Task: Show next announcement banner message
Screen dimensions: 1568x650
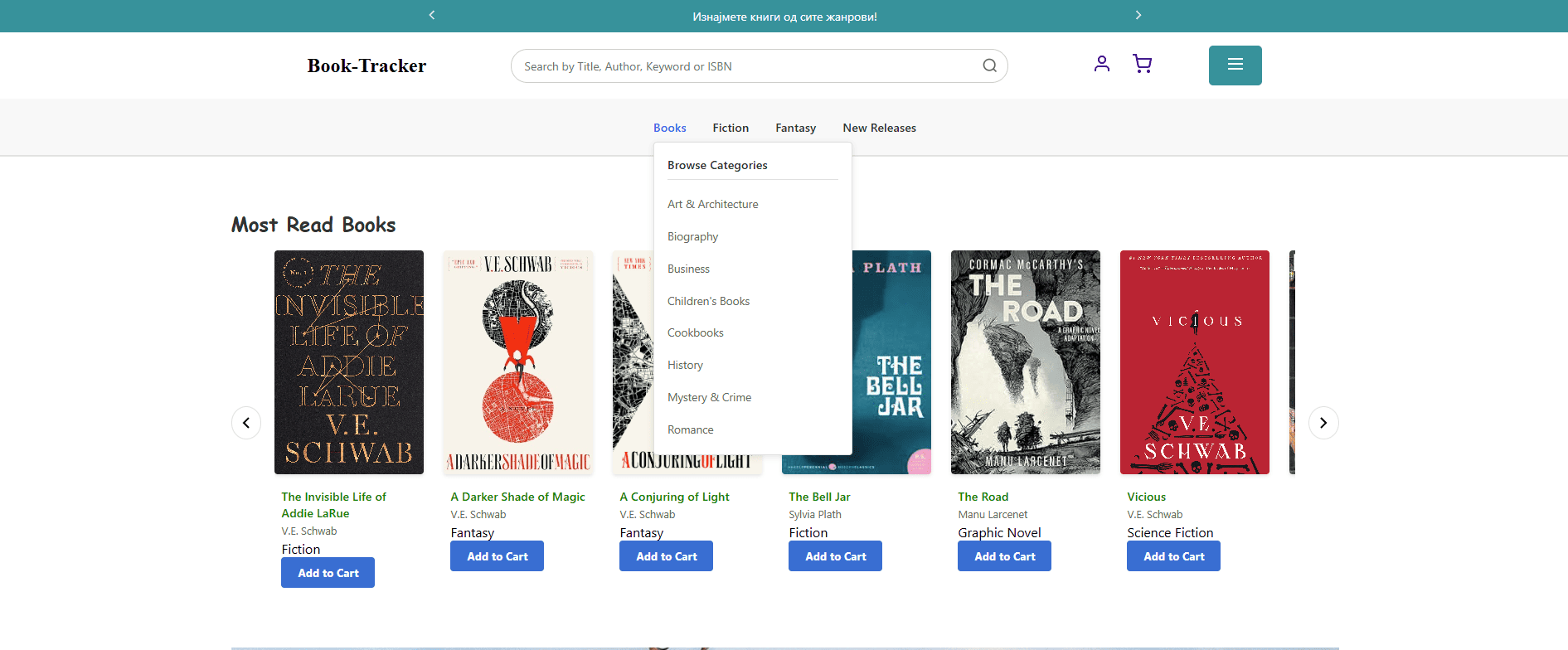Action: point(1138,16)
